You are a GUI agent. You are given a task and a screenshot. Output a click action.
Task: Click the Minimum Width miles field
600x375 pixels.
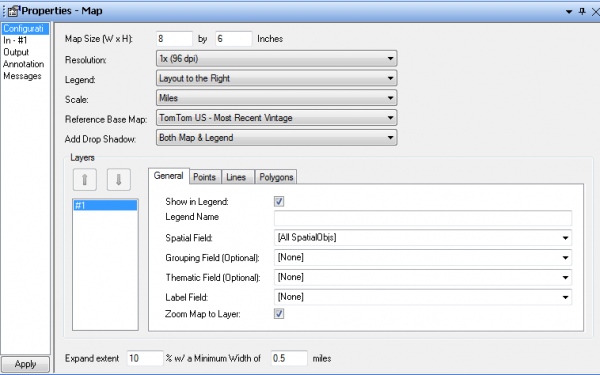[289, 358]
